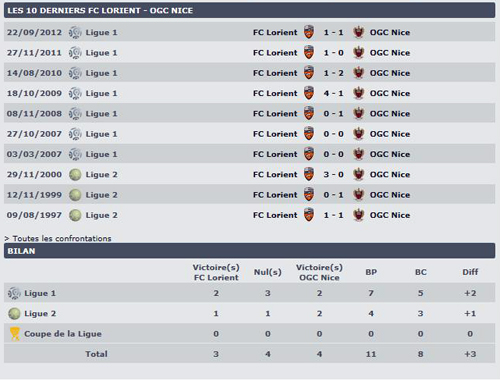
Task: Open the 3 - 0 score of 29/11/2000
Action: pyautogui.click(x=333, y=175)
